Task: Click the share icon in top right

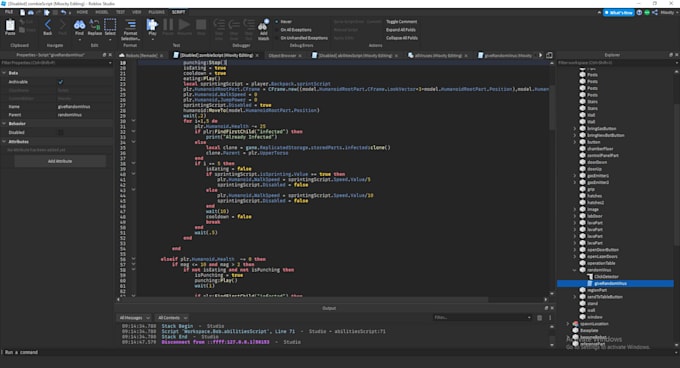Action: point(655,13)
